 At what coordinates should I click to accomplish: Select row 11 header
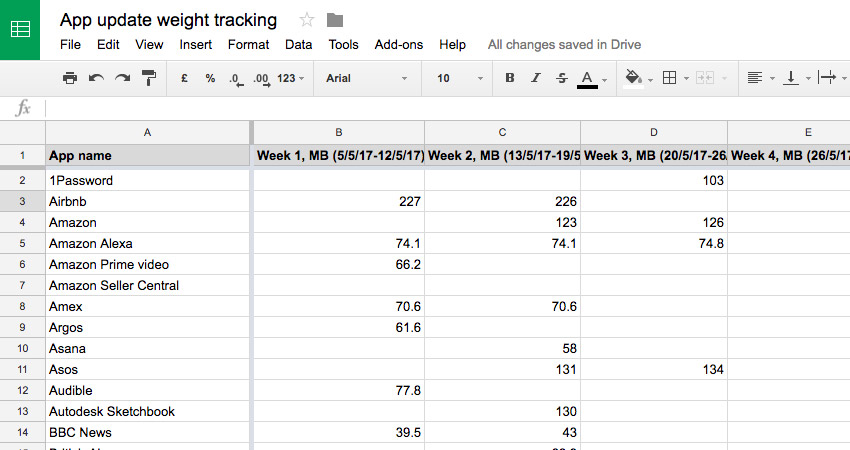click(23, 369)
